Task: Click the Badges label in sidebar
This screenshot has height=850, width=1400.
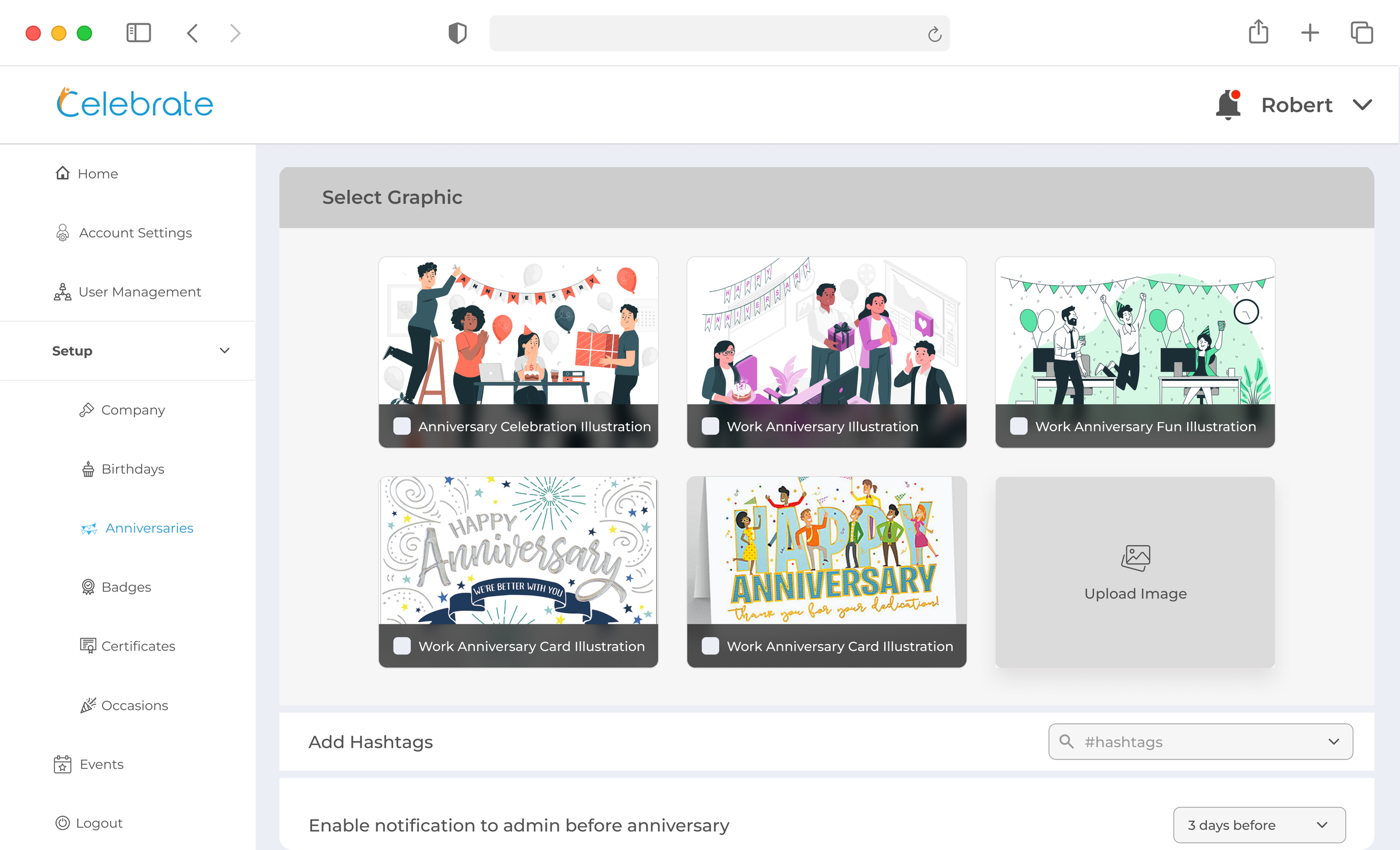Action: pyautogui.click(x=127, y=587)
